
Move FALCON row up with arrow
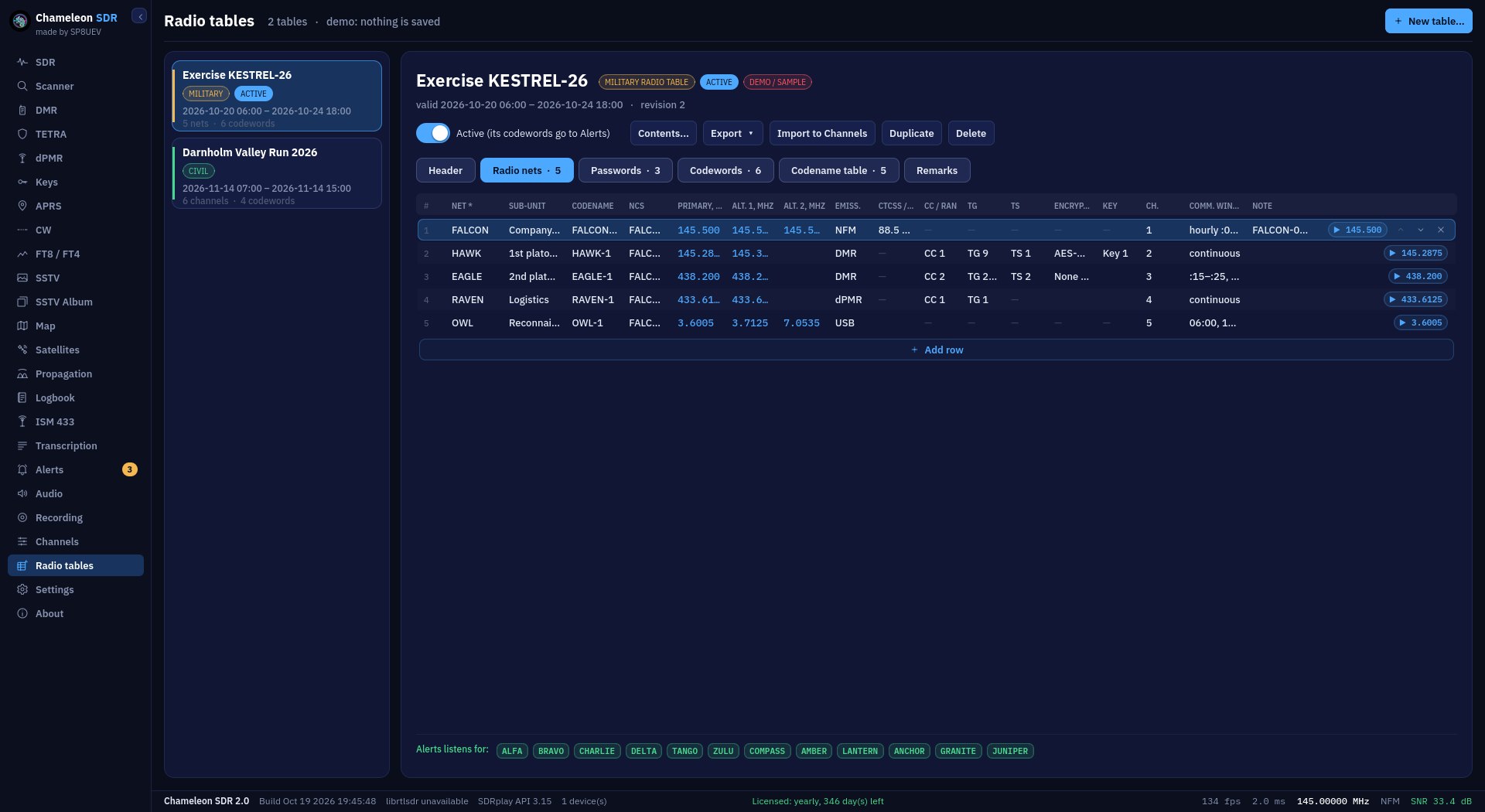1401,230
